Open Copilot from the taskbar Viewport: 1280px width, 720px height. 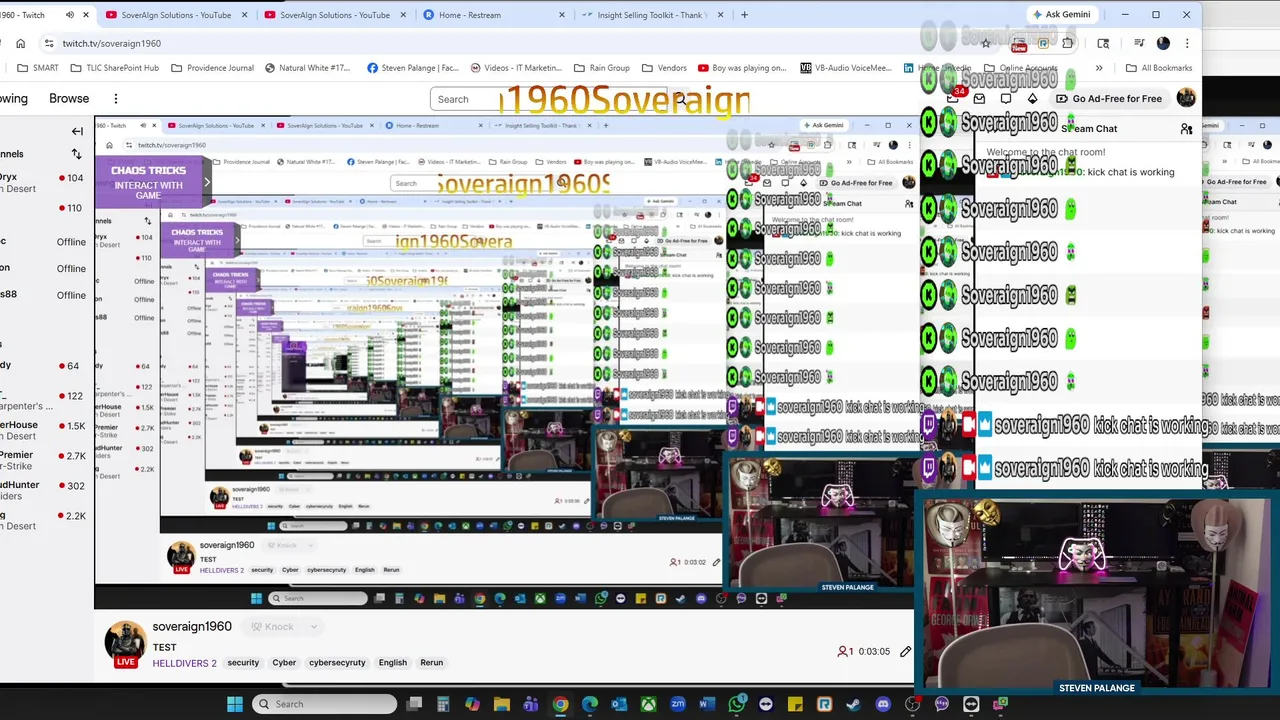coord(472,704)
